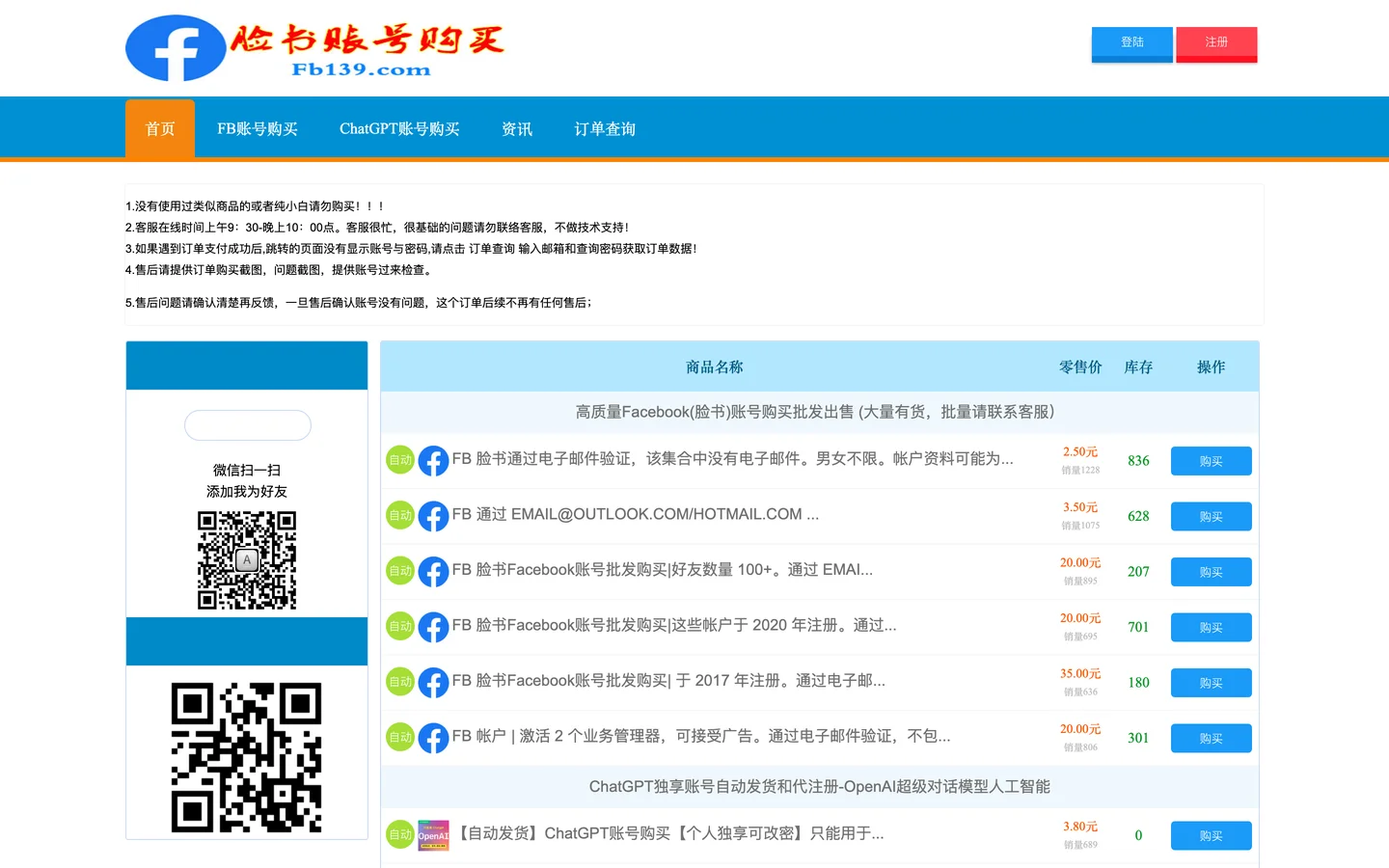Open product FB 帐户 激活 2 个业务管理器
Screen dimensions: 1389x868
tap(701, 736)
